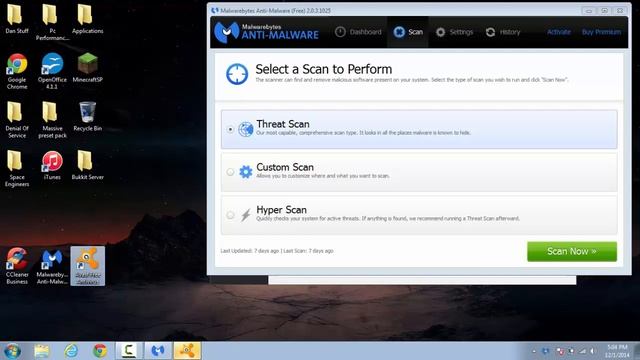The height and width of the screenshot is (360, 640).
Task: Open the Settings tab
Action: click(x=454, y=32)
